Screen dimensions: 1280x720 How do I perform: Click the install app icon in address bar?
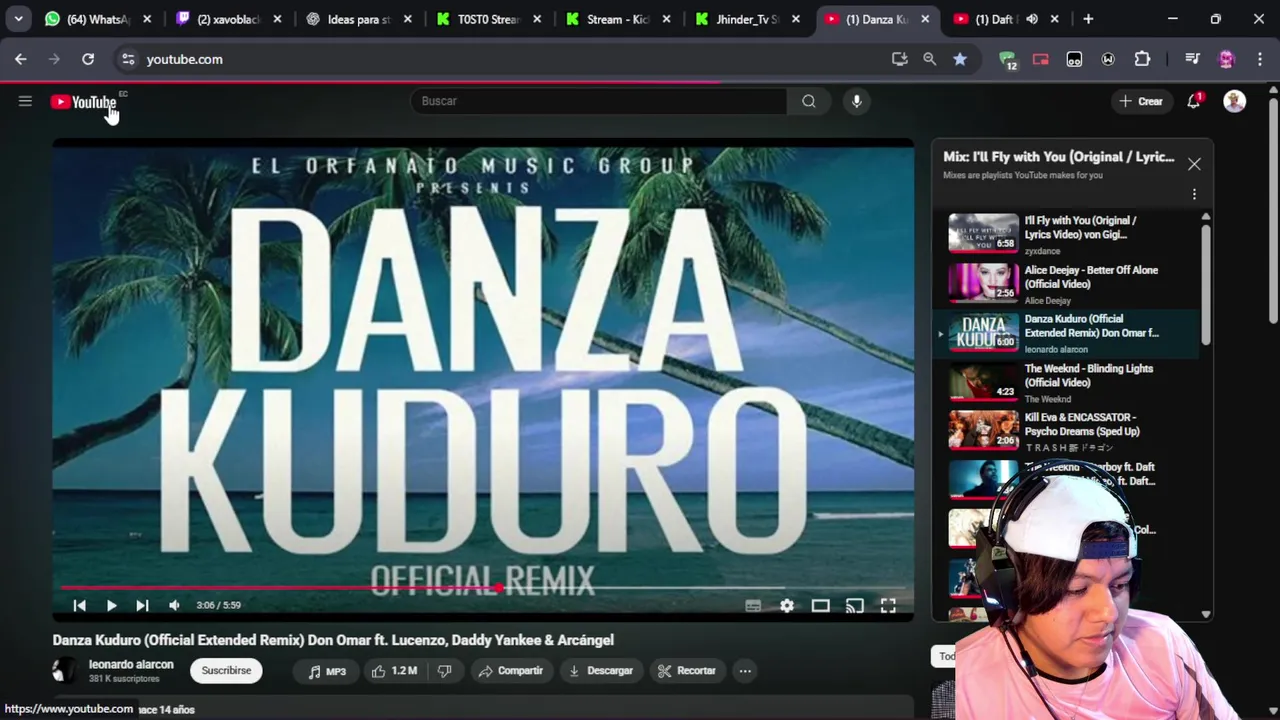(x=899, y=59)
